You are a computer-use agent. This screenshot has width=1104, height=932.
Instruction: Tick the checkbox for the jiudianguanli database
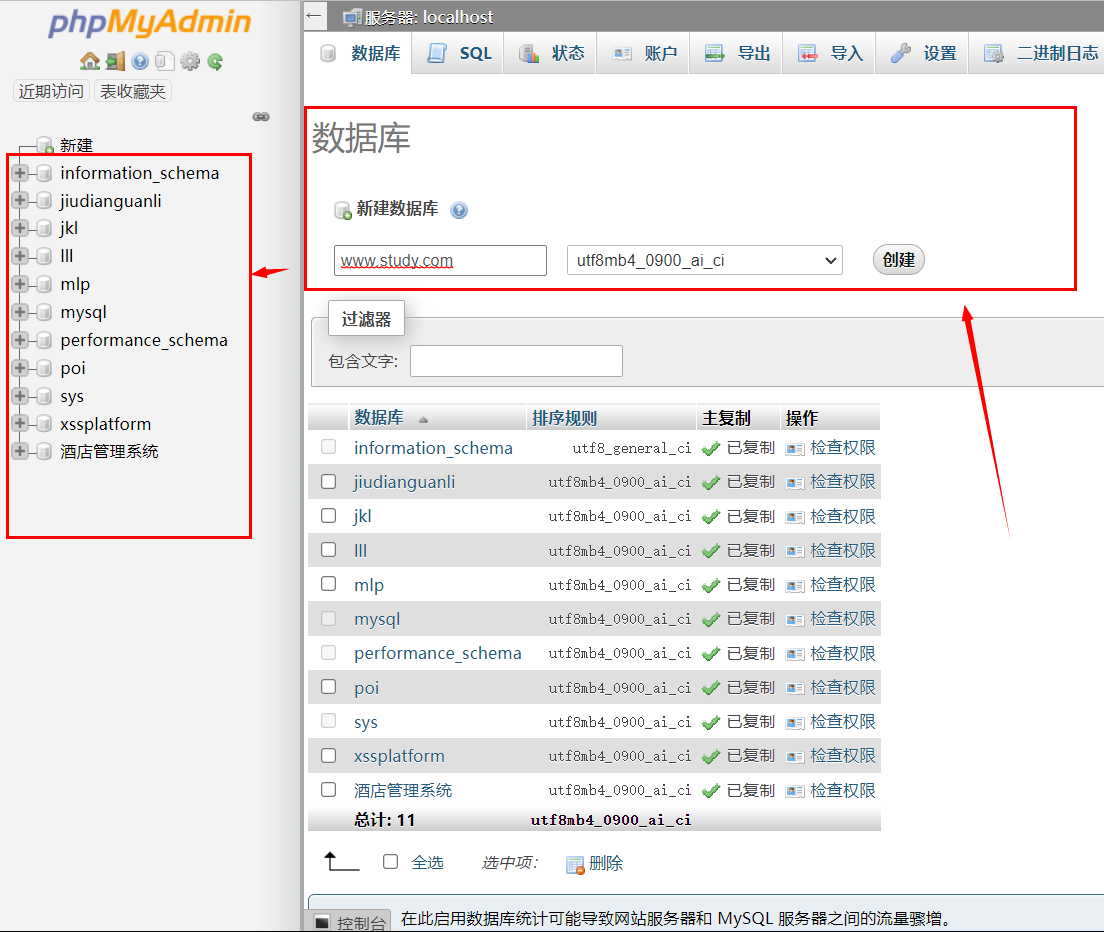coord(328,481)
